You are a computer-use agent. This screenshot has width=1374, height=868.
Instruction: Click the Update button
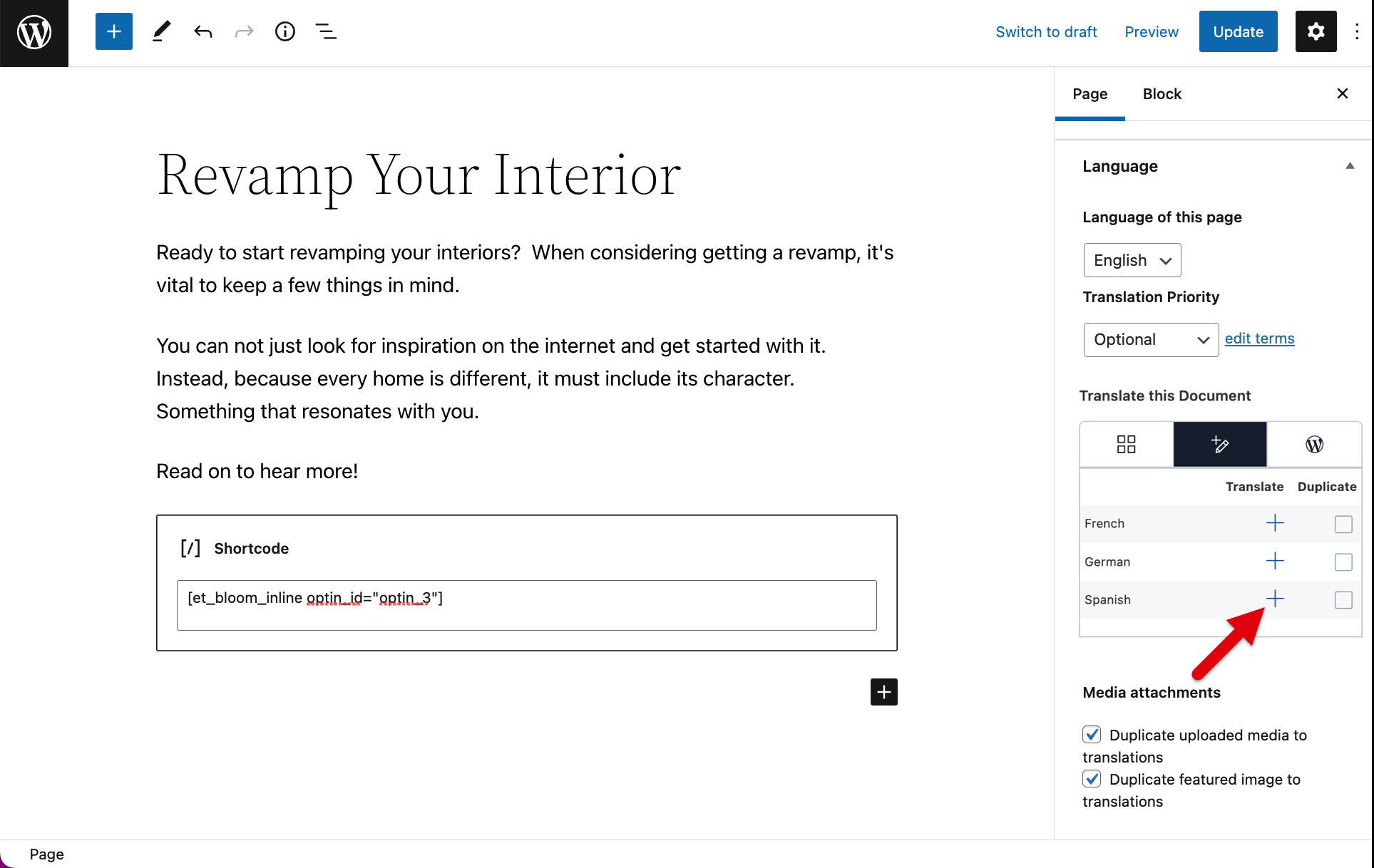(1238, 31)
